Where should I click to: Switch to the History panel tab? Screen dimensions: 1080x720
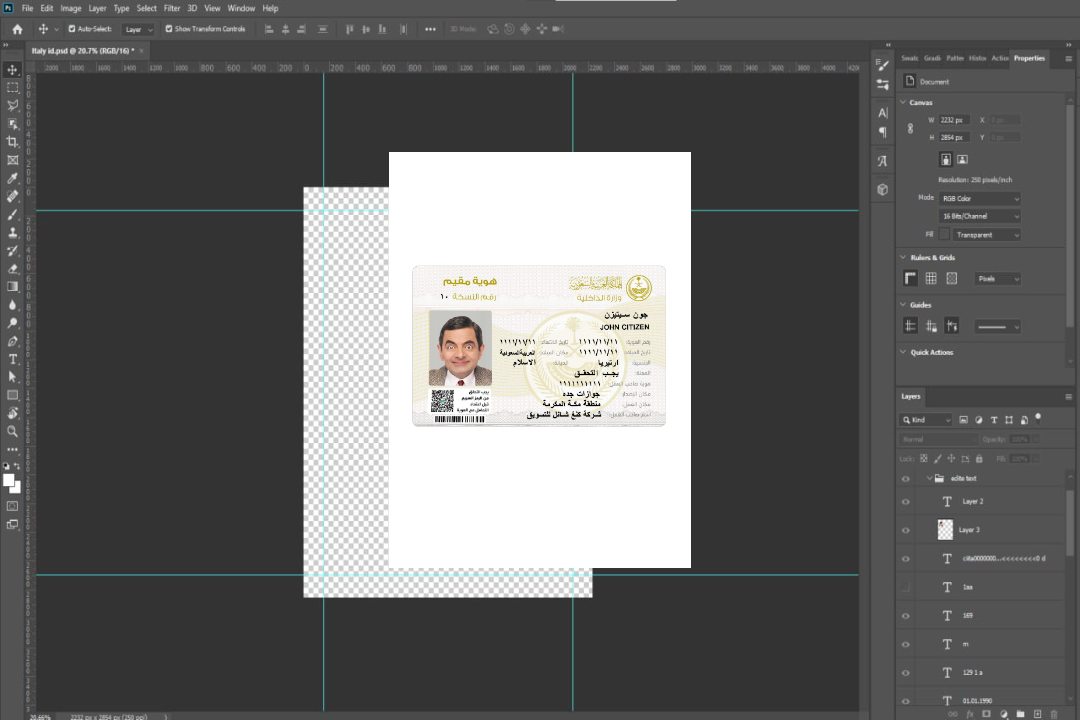977,58
